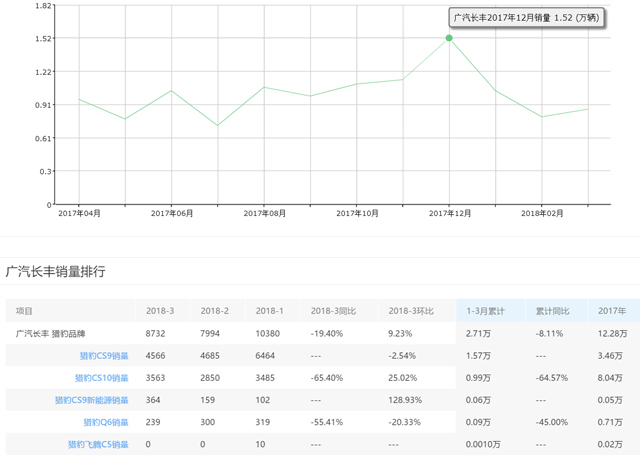The height and width of the screenshot is (455, 640).
Task: Open the 猎豹CS10销量 link
Action: click(x=102, y=378)
